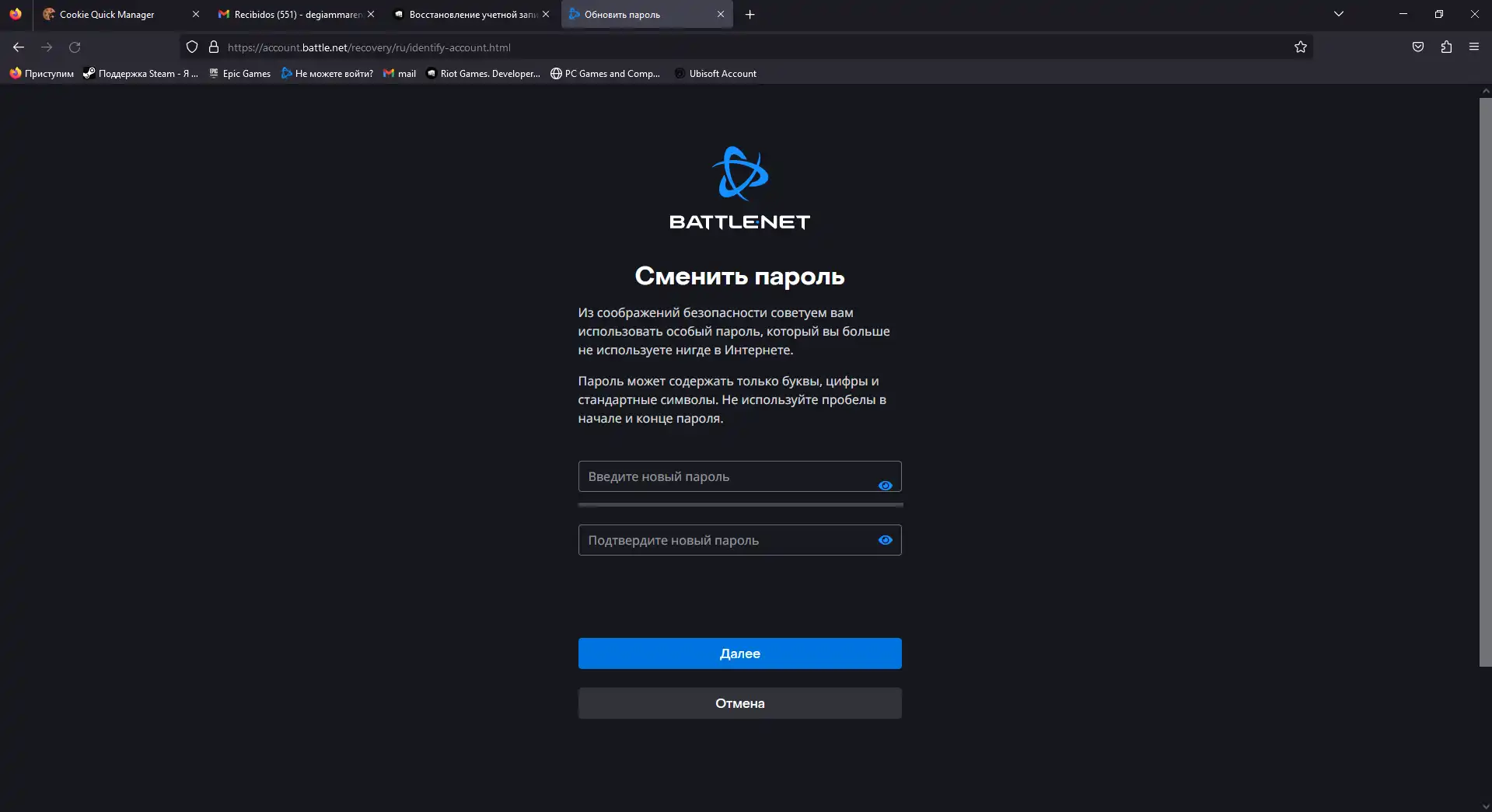Click the 'Введите новый пароль' input field

[x=739, y=476]
